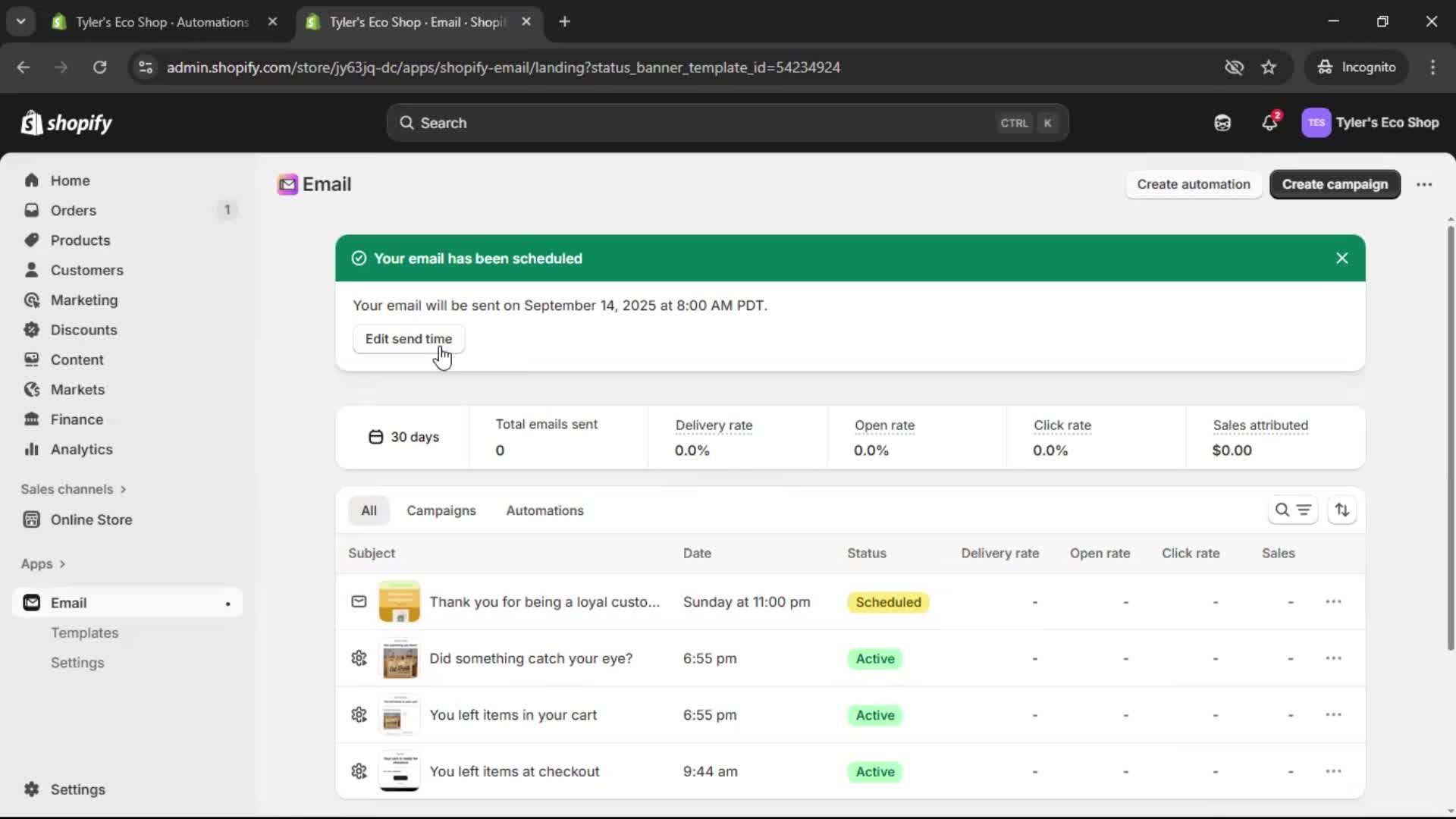Open the 30 days date range selector

point(403,437)
